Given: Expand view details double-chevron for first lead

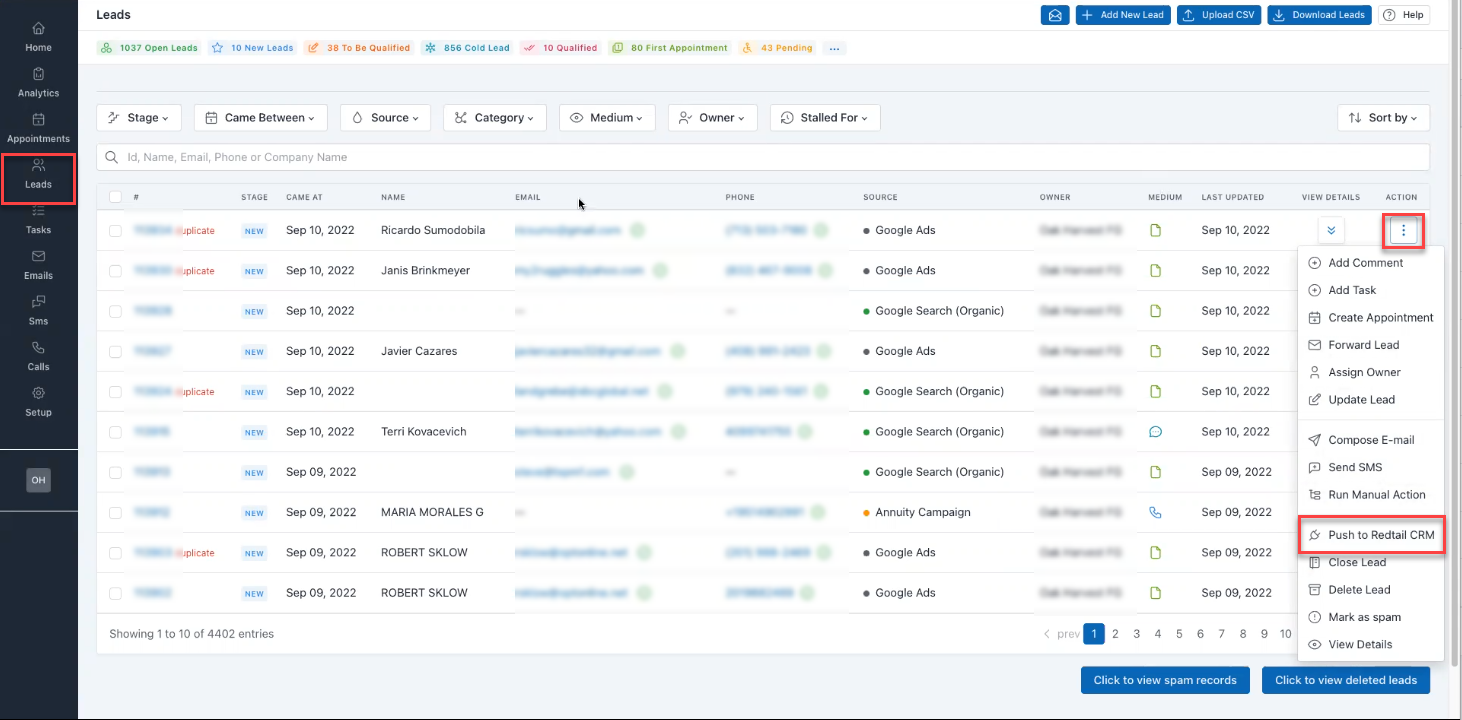Looking at the screenshot, I should (1330, 231).
